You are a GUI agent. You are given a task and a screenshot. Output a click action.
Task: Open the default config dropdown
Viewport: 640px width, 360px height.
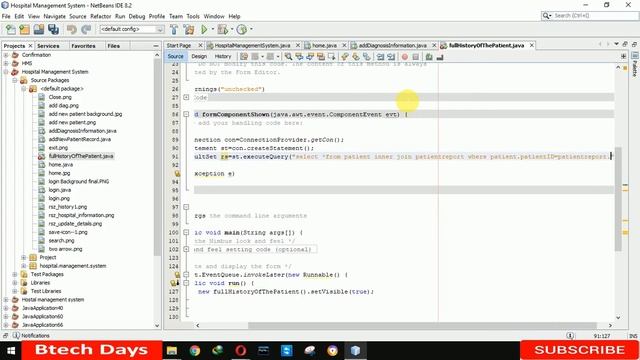tap(132, 29)
